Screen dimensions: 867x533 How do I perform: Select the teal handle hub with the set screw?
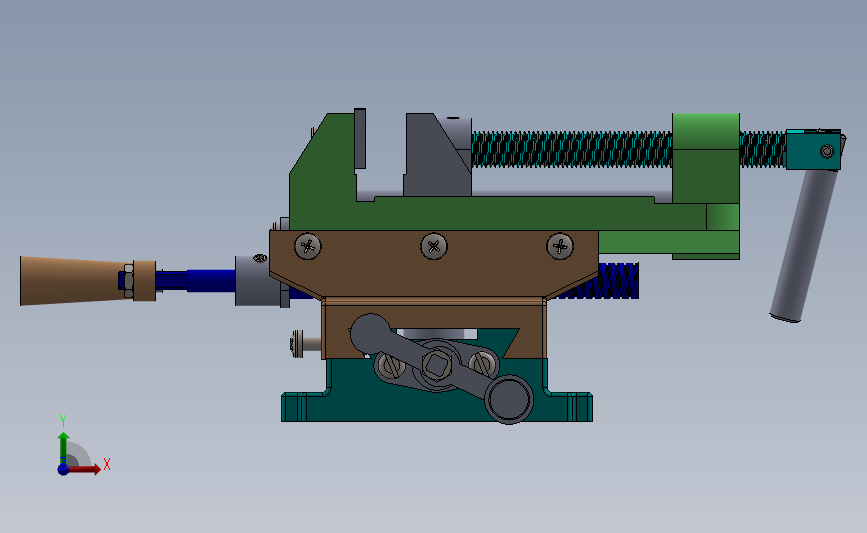point(813,149)
